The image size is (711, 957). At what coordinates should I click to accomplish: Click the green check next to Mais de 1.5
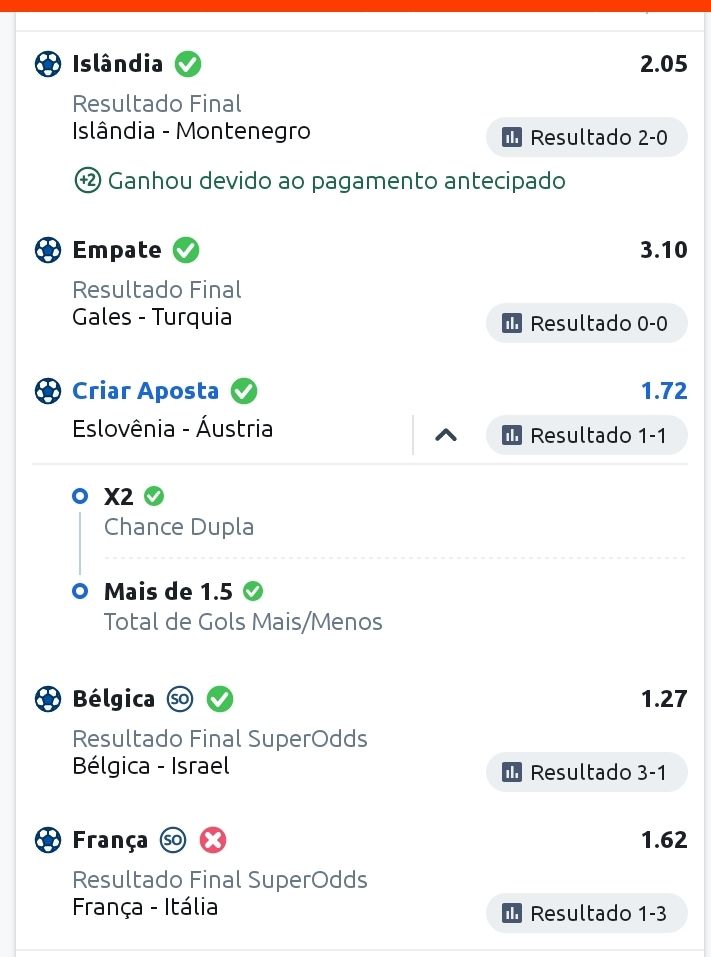[x=253, y=591]
